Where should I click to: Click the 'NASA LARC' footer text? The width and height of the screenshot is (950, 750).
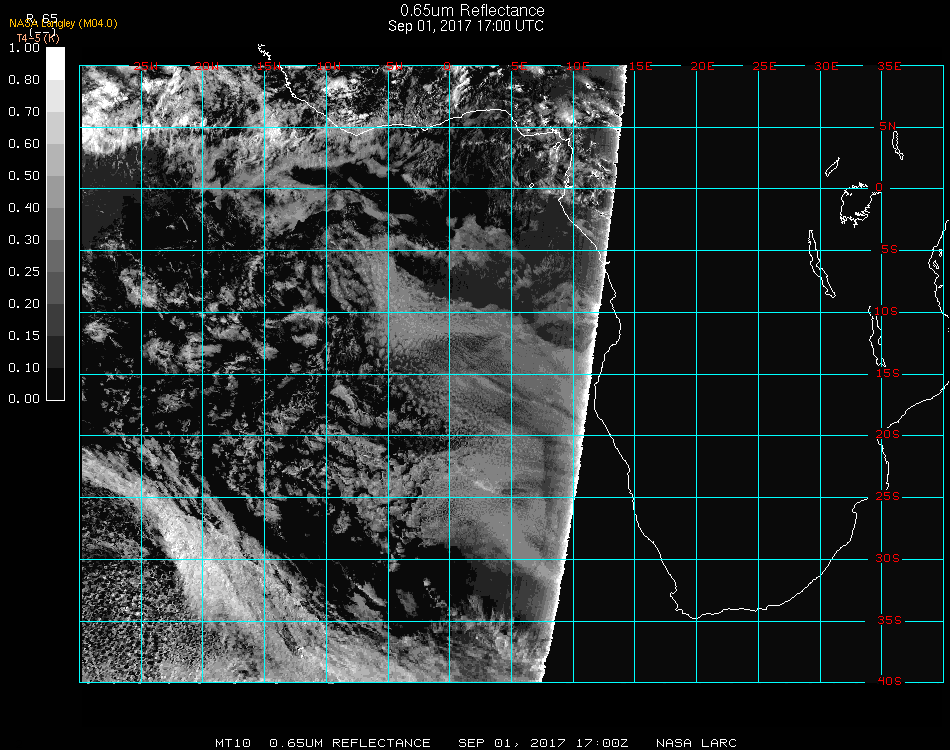[x=696, y=743]
